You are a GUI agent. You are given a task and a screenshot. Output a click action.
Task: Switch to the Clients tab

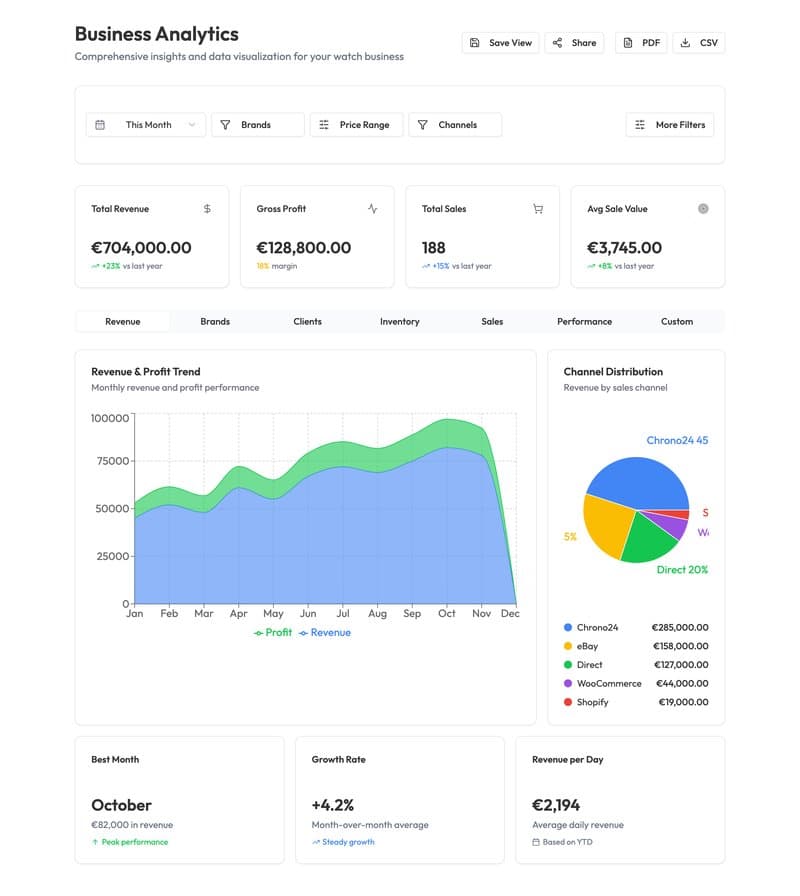click(307, 322)
